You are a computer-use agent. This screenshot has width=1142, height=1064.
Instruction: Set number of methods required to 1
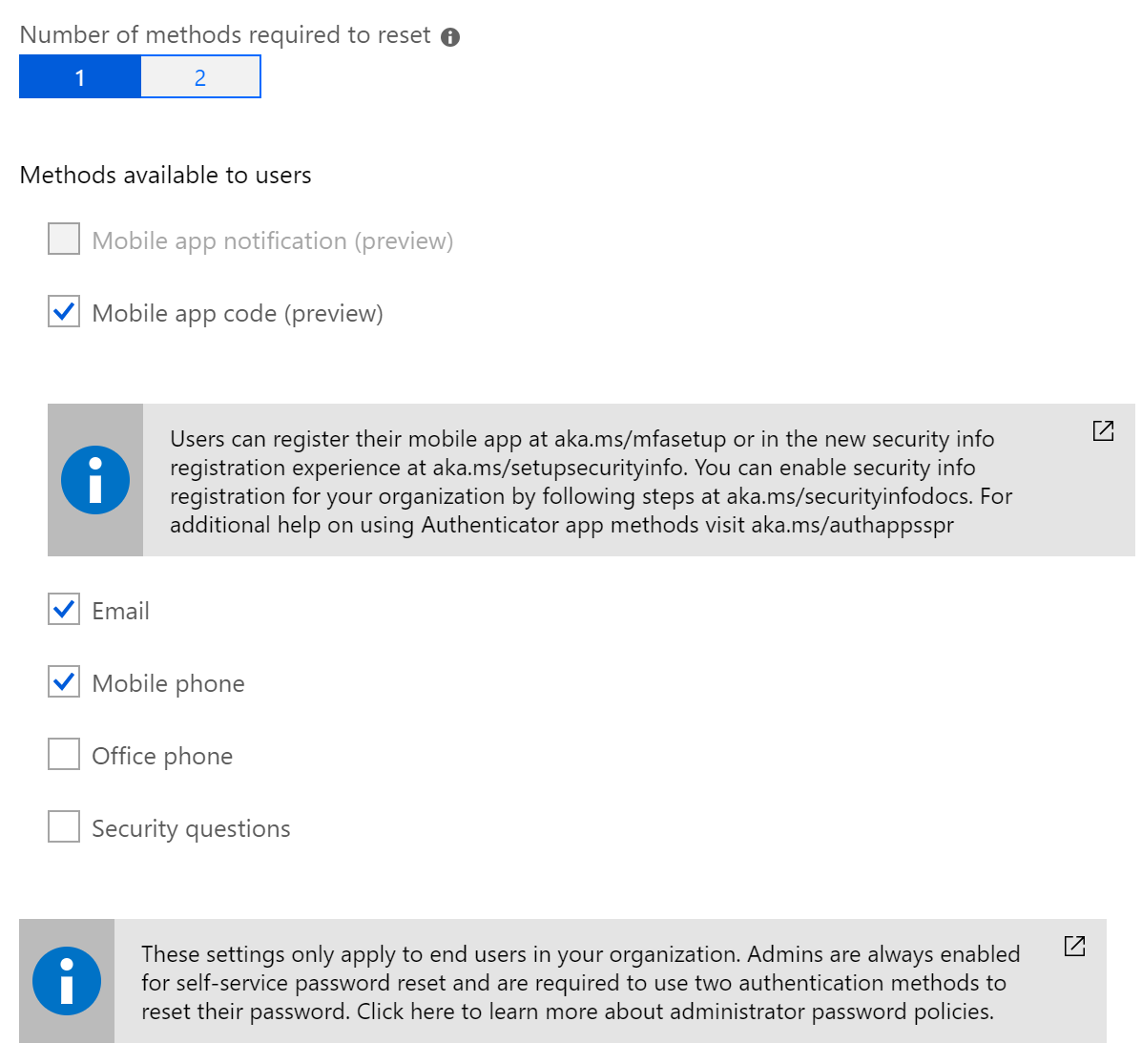80,77
